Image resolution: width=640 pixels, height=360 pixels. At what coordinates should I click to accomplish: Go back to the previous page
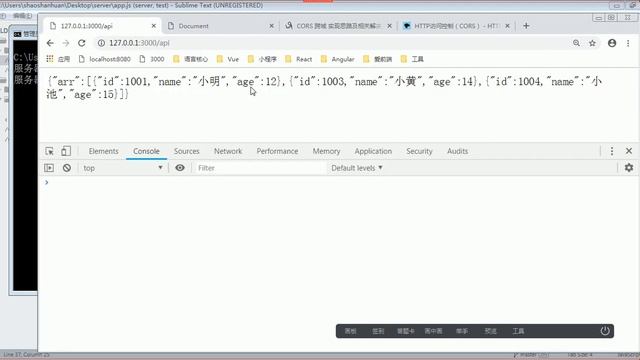50,43
